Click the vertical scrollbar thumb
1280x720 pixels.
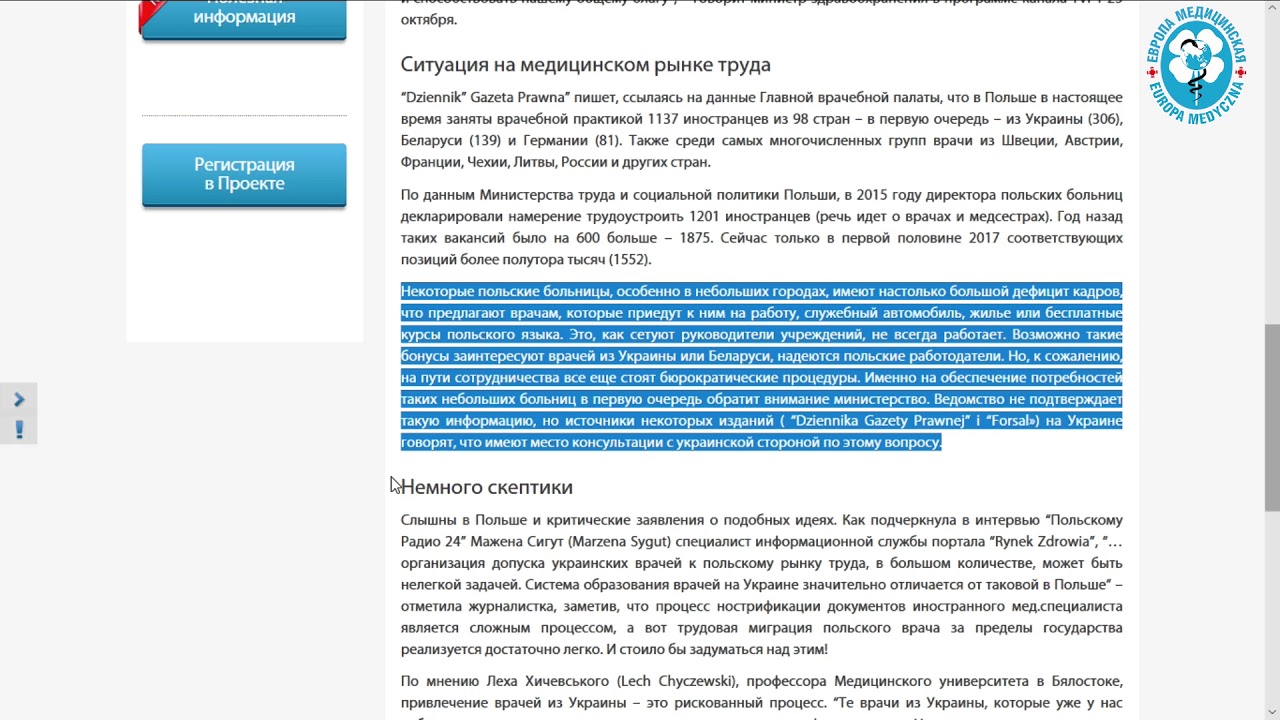pos(1271,418)
